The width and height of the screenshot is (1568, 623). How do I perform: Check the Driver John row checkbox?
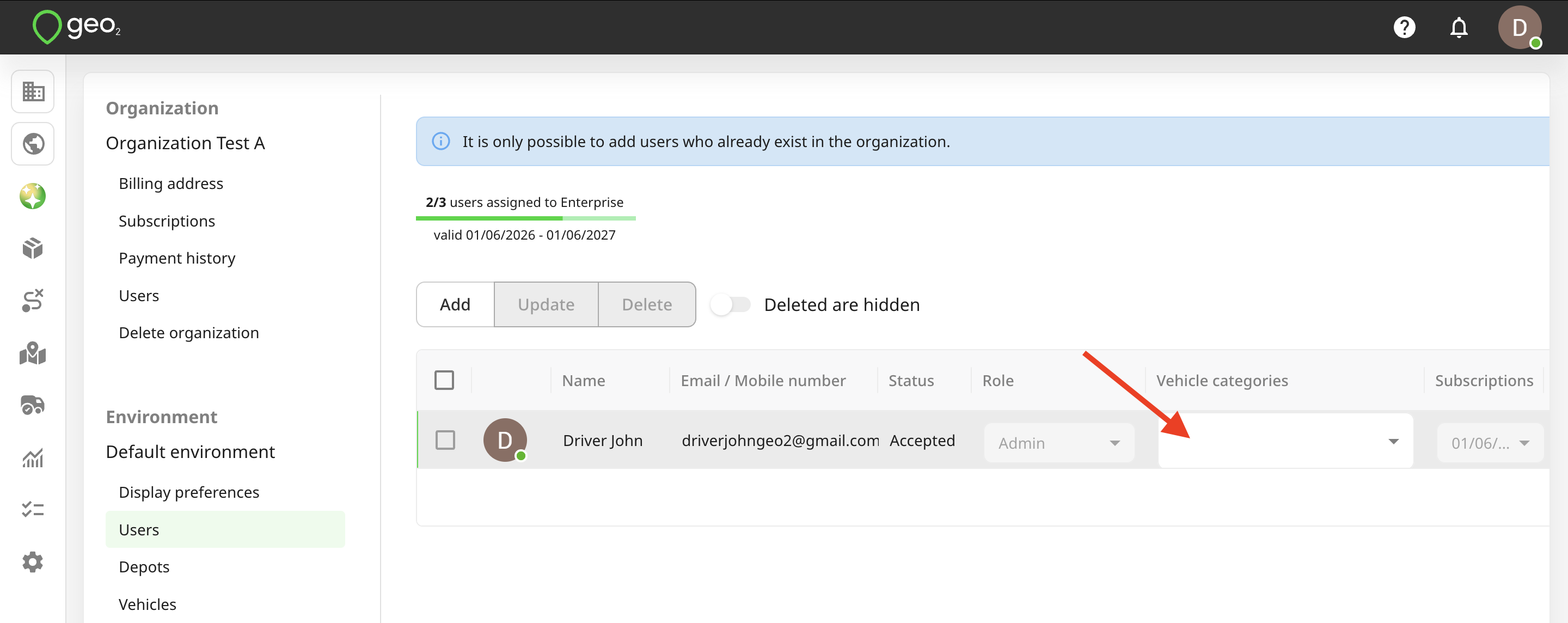pos(445,439)
